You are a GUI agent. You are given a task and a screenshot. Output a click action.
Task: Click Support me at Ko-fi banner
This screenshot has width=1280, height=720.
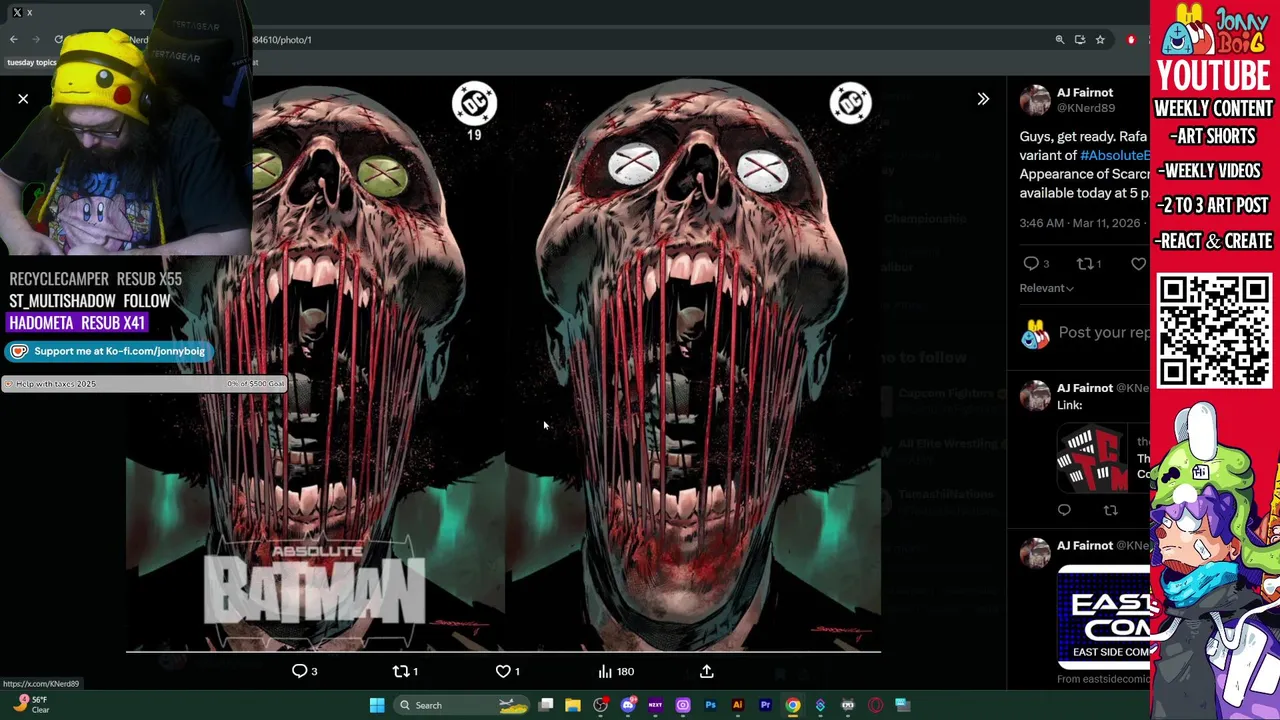pyautogui.click(x=107, y=351)
